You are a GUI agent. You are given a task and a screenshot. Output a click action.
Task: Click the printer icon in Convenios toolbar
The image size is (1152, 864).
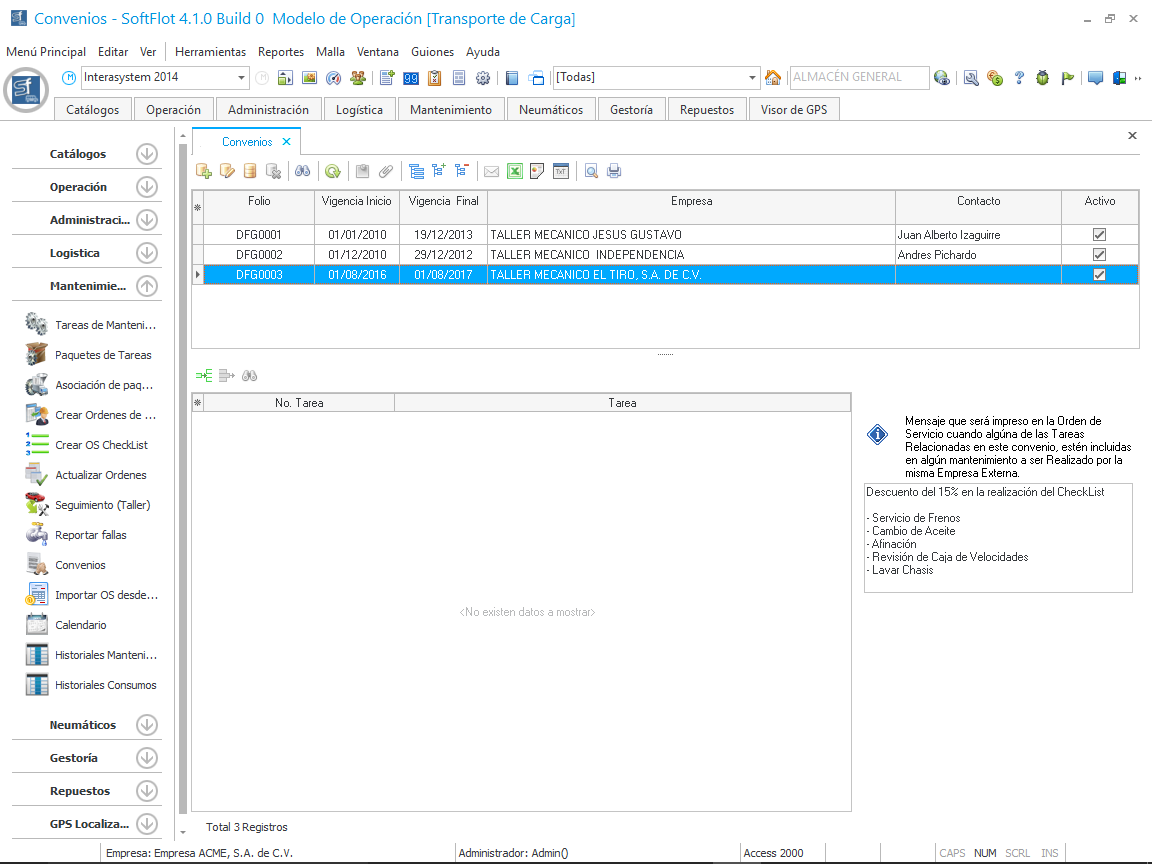pos(614,171)
